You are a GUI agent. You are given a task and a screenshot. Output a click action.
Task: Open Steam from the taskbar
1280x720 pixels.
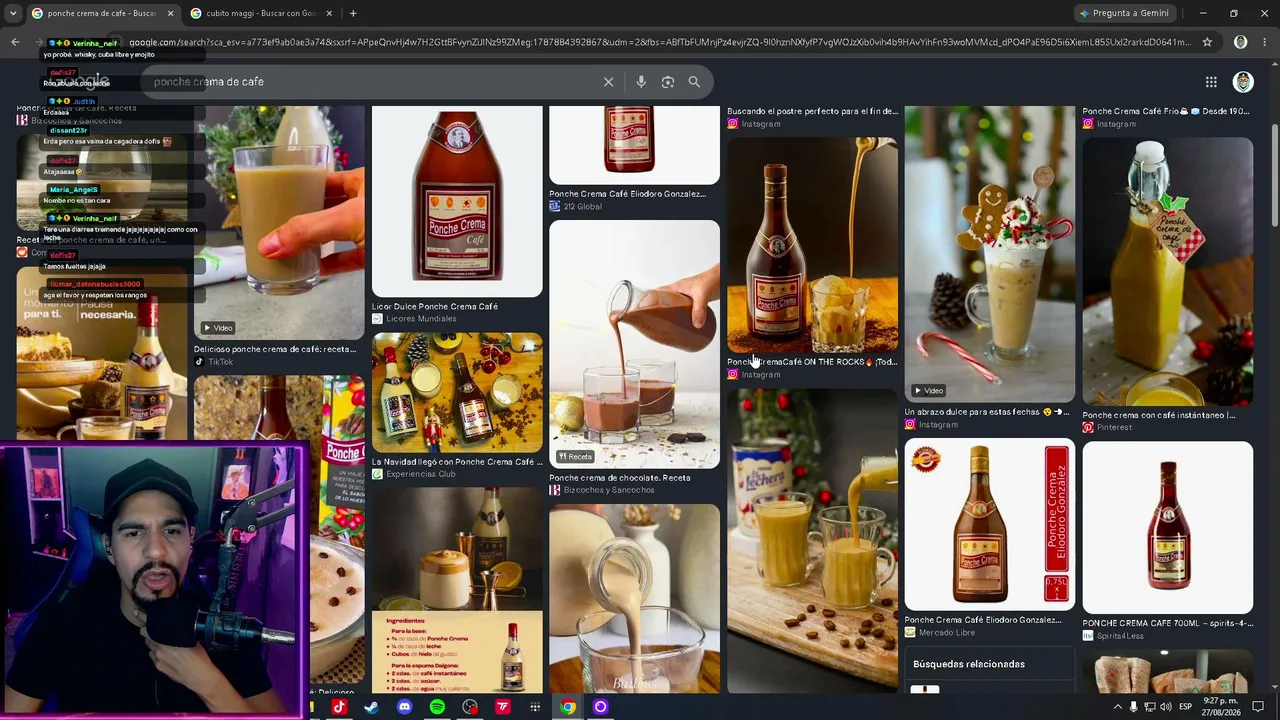coord(371,707)
